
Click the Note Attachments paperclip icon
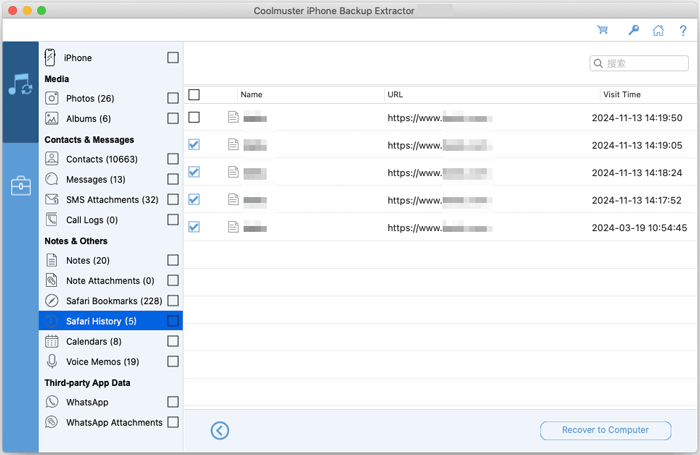[52, 280]
